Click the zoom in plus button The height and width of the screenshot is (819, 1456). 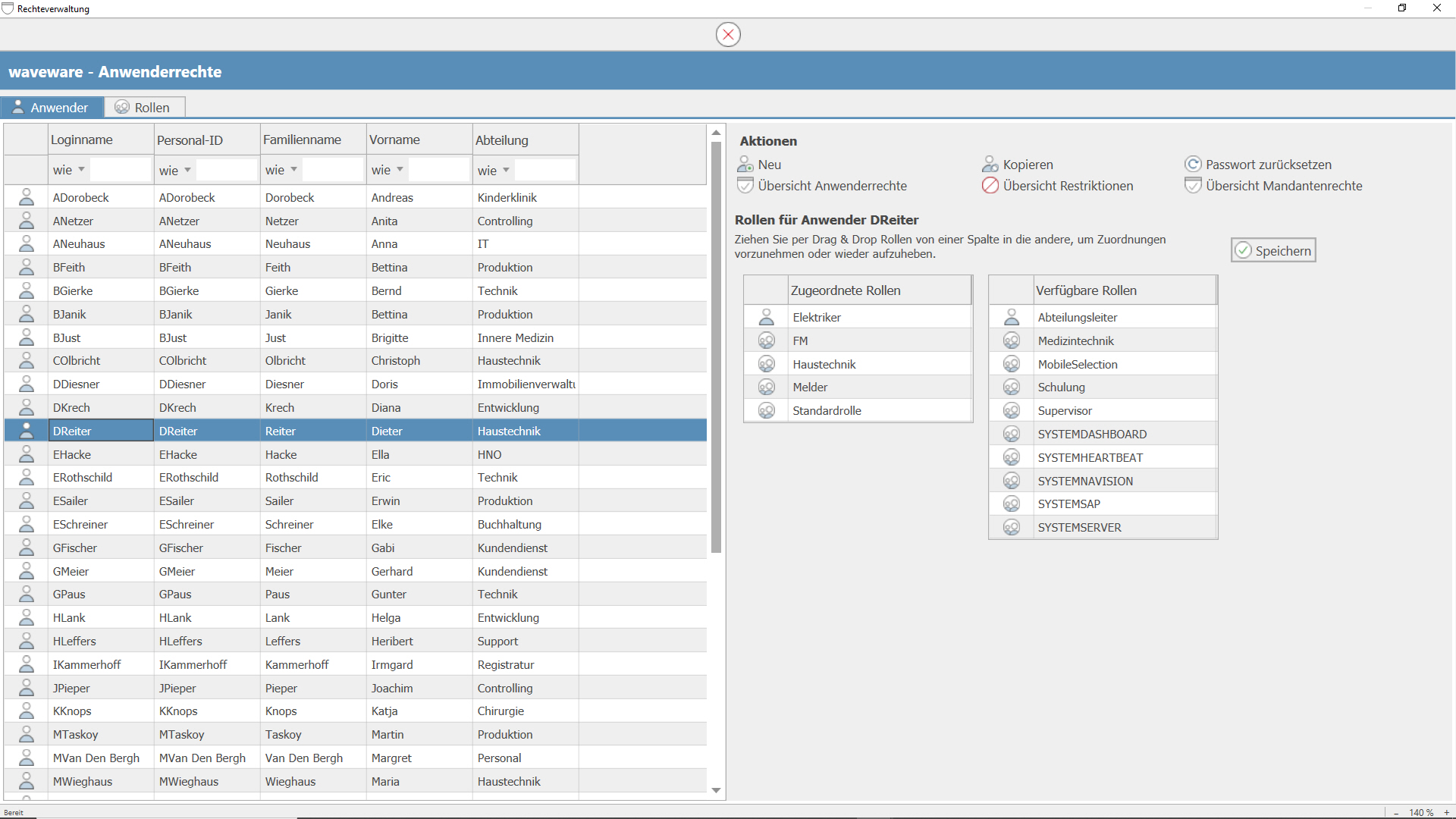click(1446, 812)
